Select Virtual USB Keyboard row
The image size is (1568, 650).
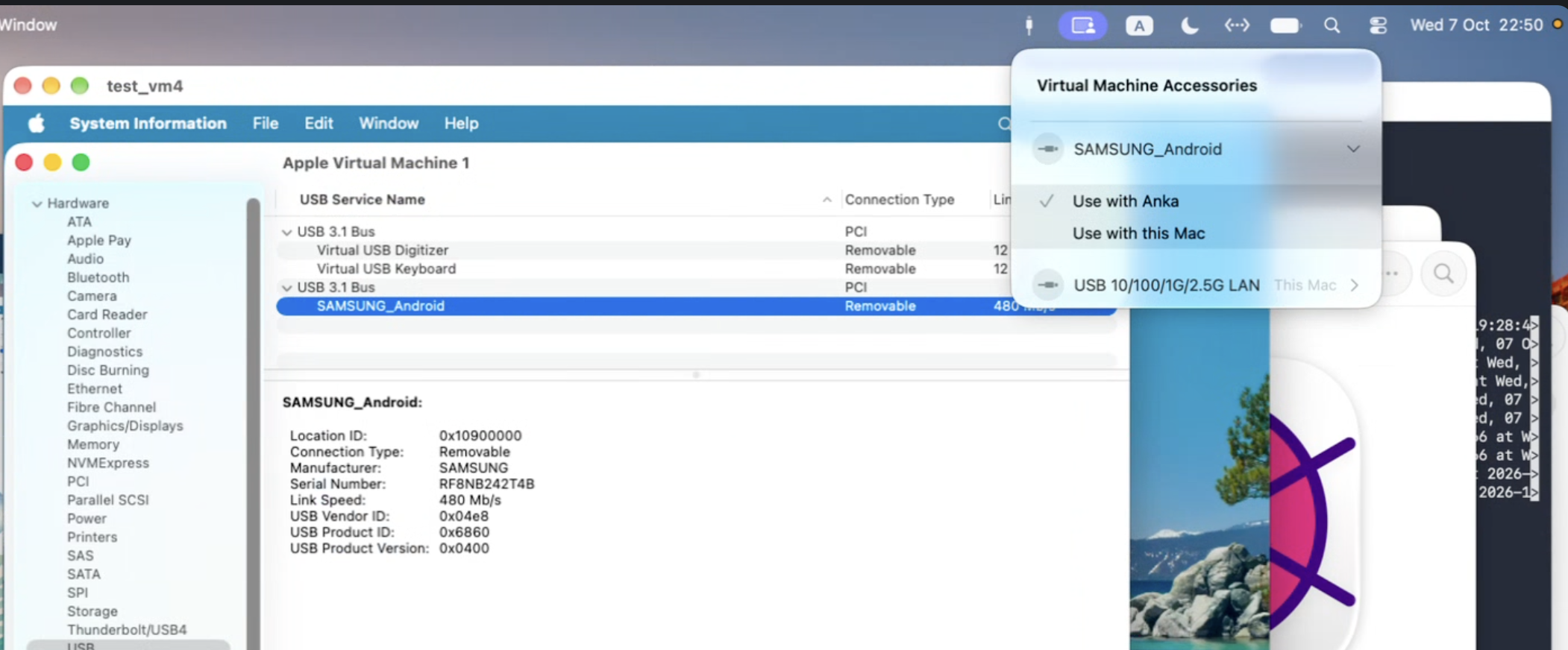[x=696, y=269]
